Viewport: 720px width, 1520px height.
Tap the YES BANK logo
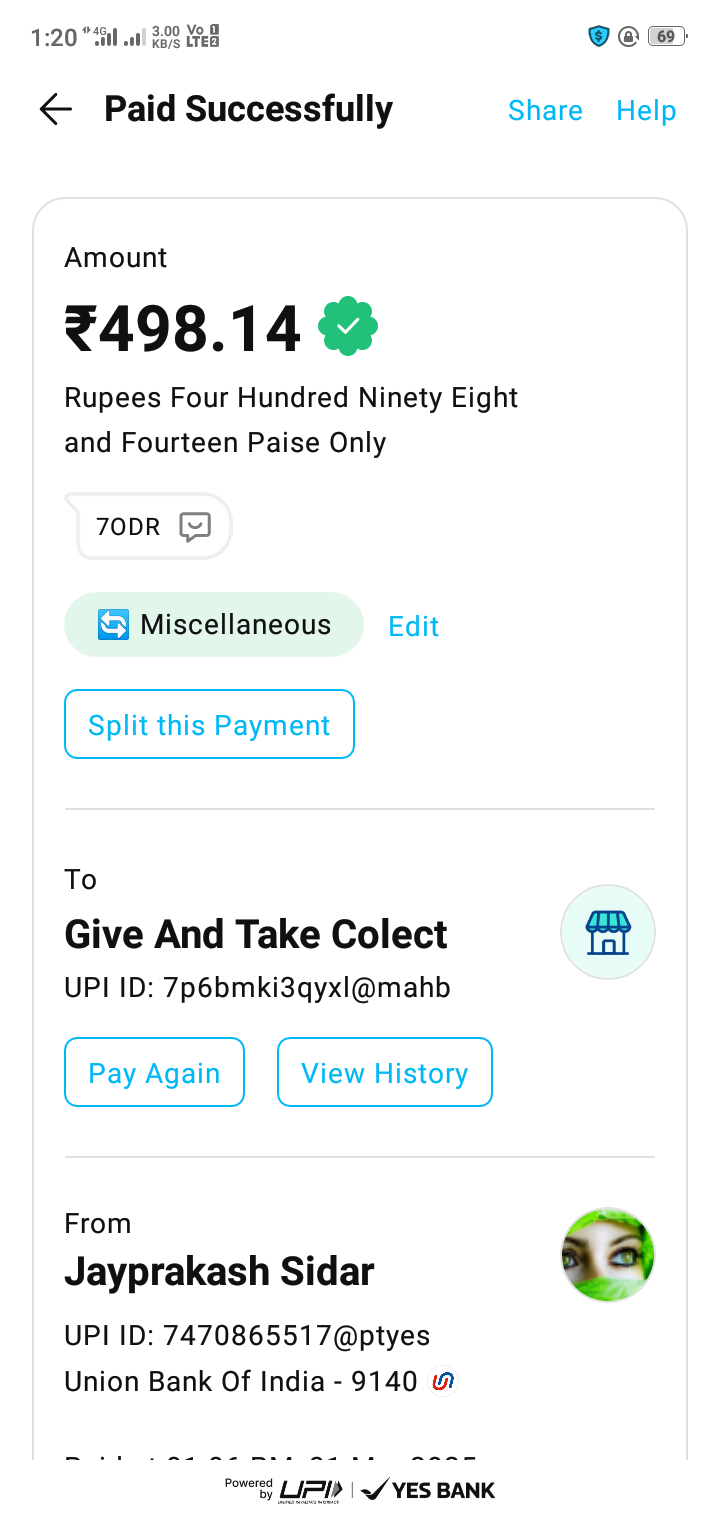pos(428,1490)
